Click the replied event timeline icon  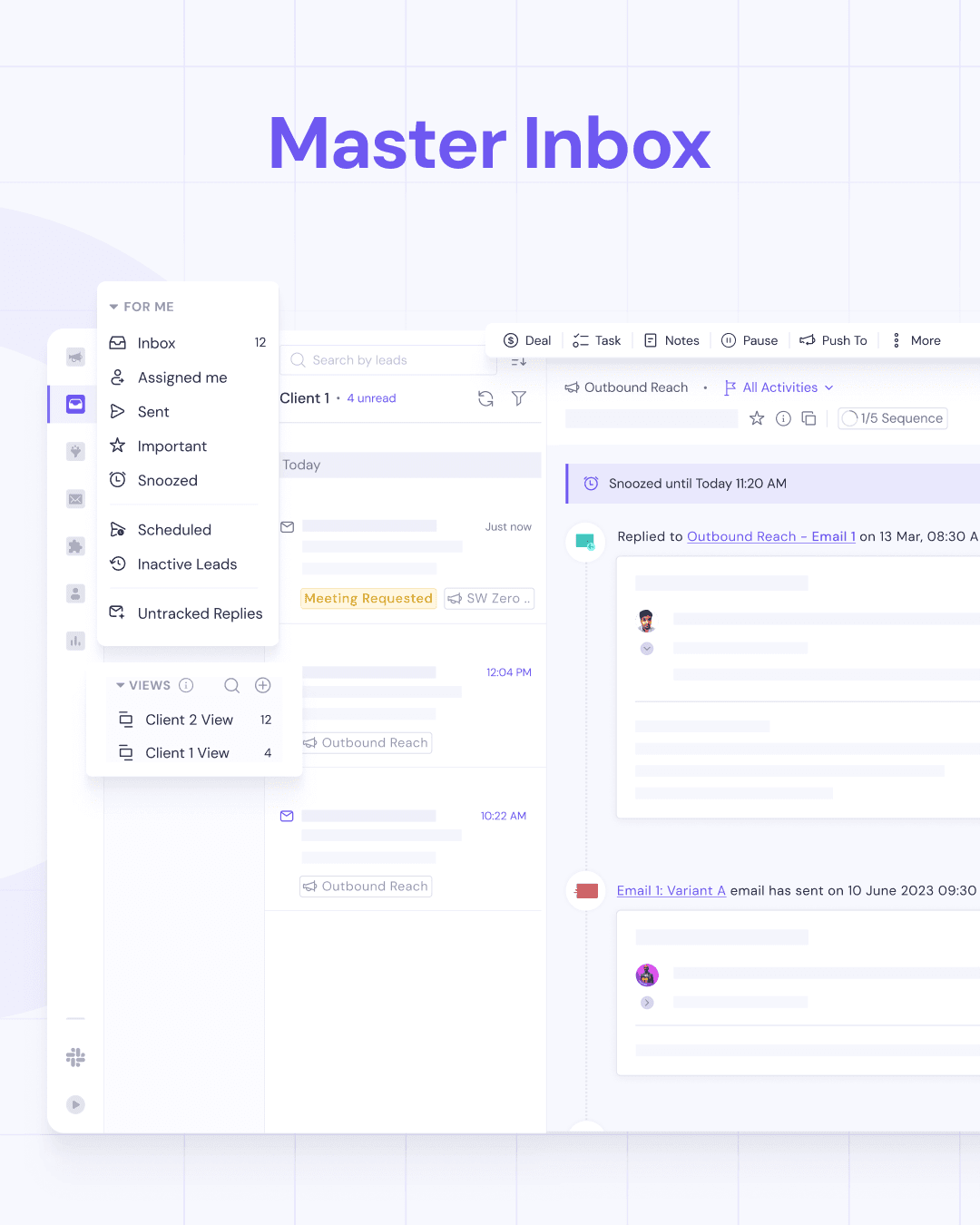point(585,542)
